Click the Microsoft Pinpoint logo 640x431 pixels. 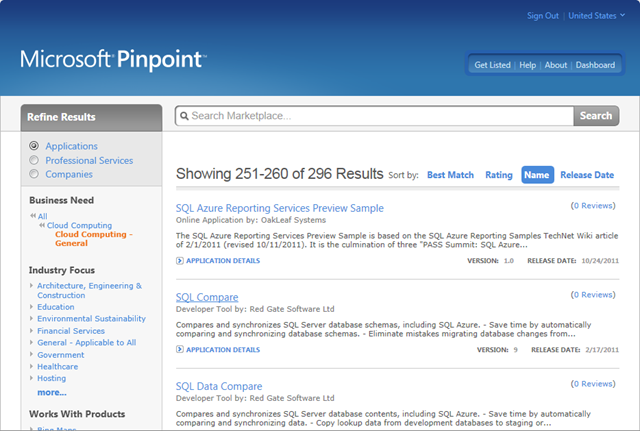[113, 58]
